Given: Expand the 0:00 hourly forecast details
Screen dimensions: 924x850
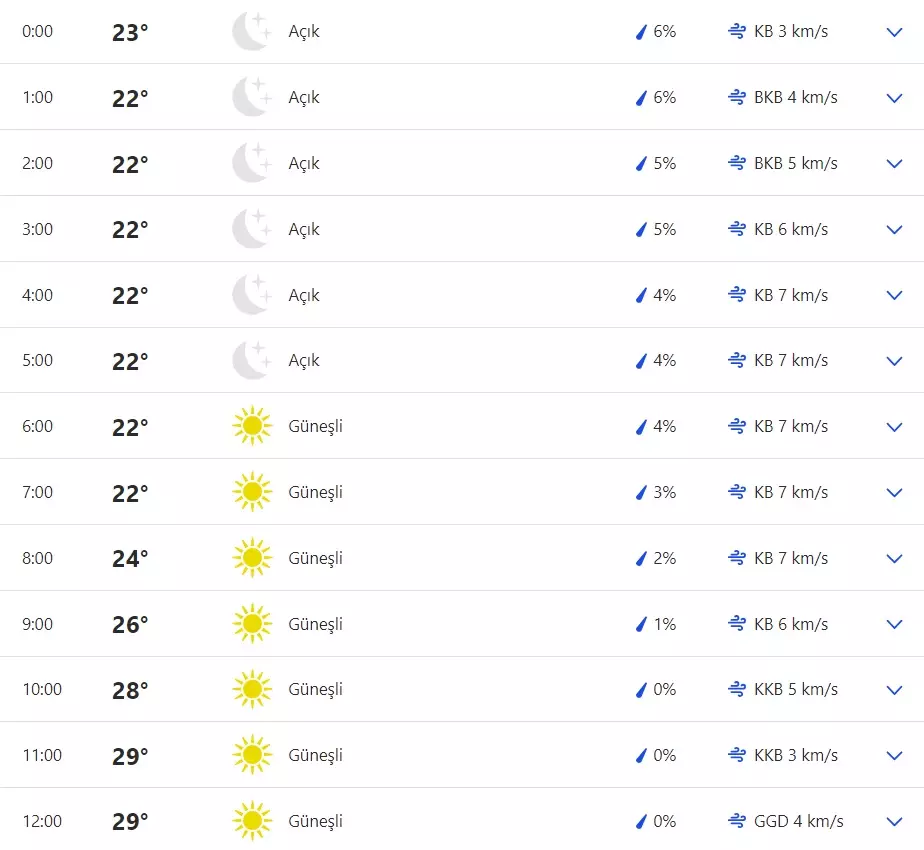Looking at the screenshot, I should coord(894,32).
